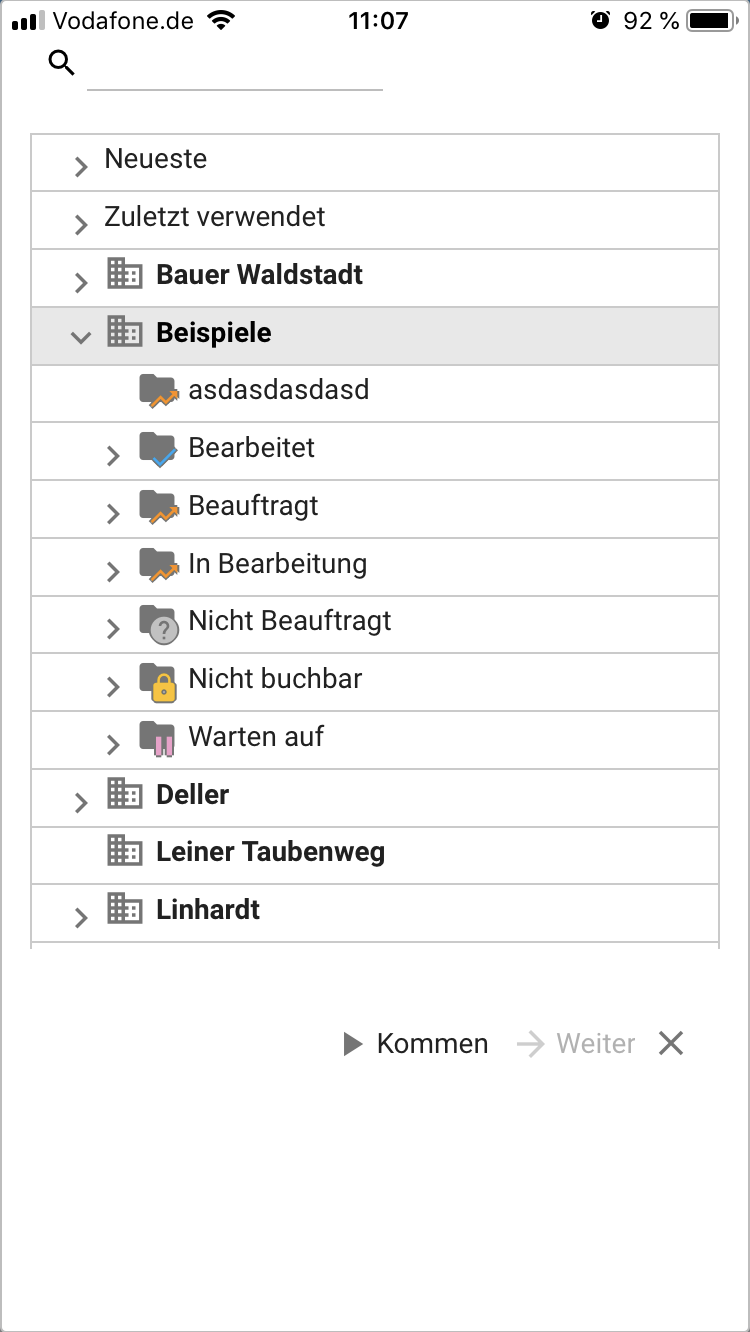This screenshot has width=750, height=1332.
Task: Click the Beauftragt folder trend icon
Action: coord(158,507)
